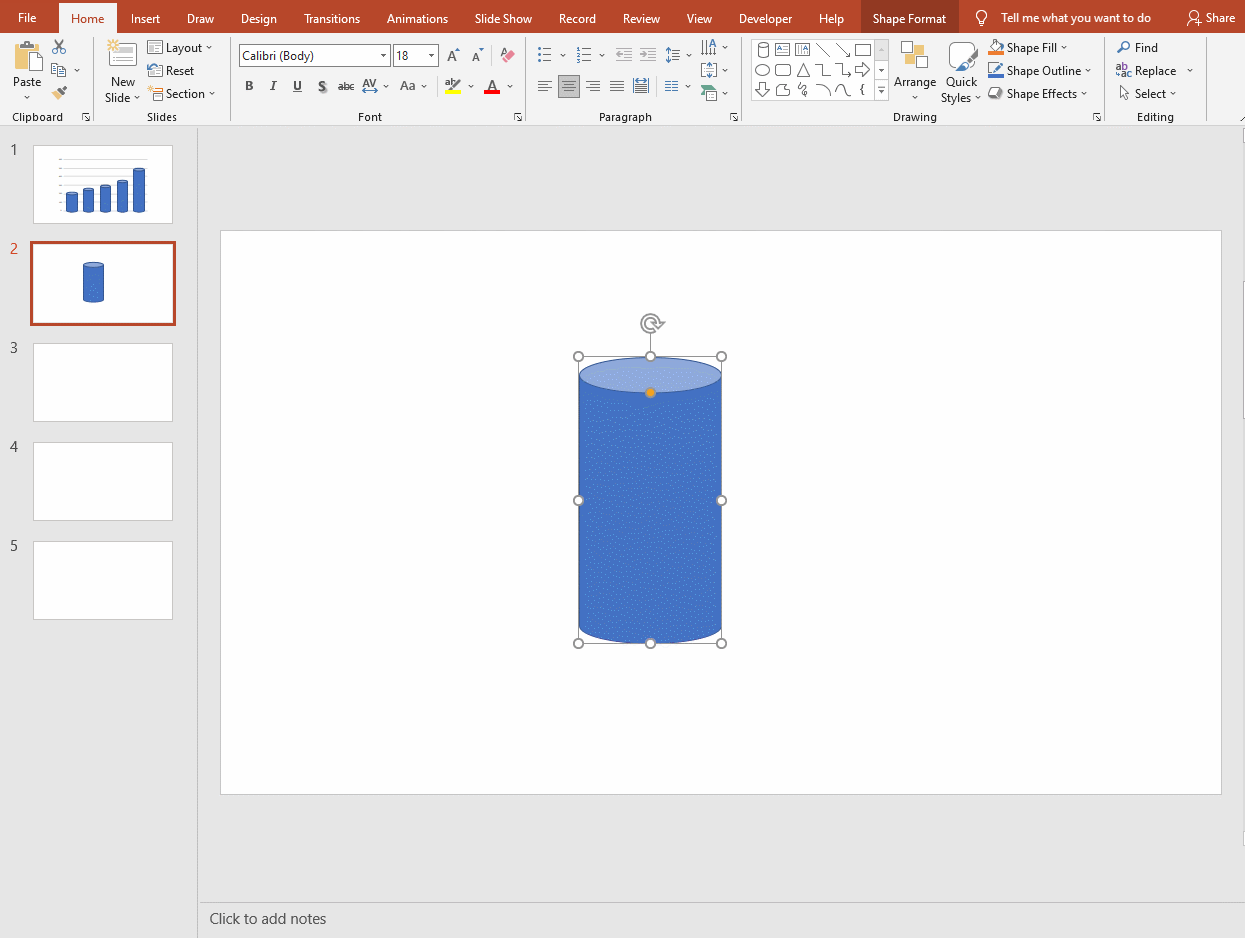Toggle Strikethrough formatting

(346, 86)
